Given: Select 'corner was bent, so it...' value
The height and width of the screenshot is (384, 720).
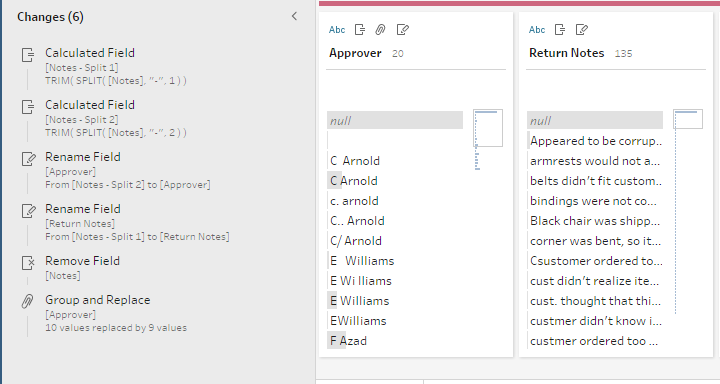Looking at the screenshot, I should pos(595,241).
